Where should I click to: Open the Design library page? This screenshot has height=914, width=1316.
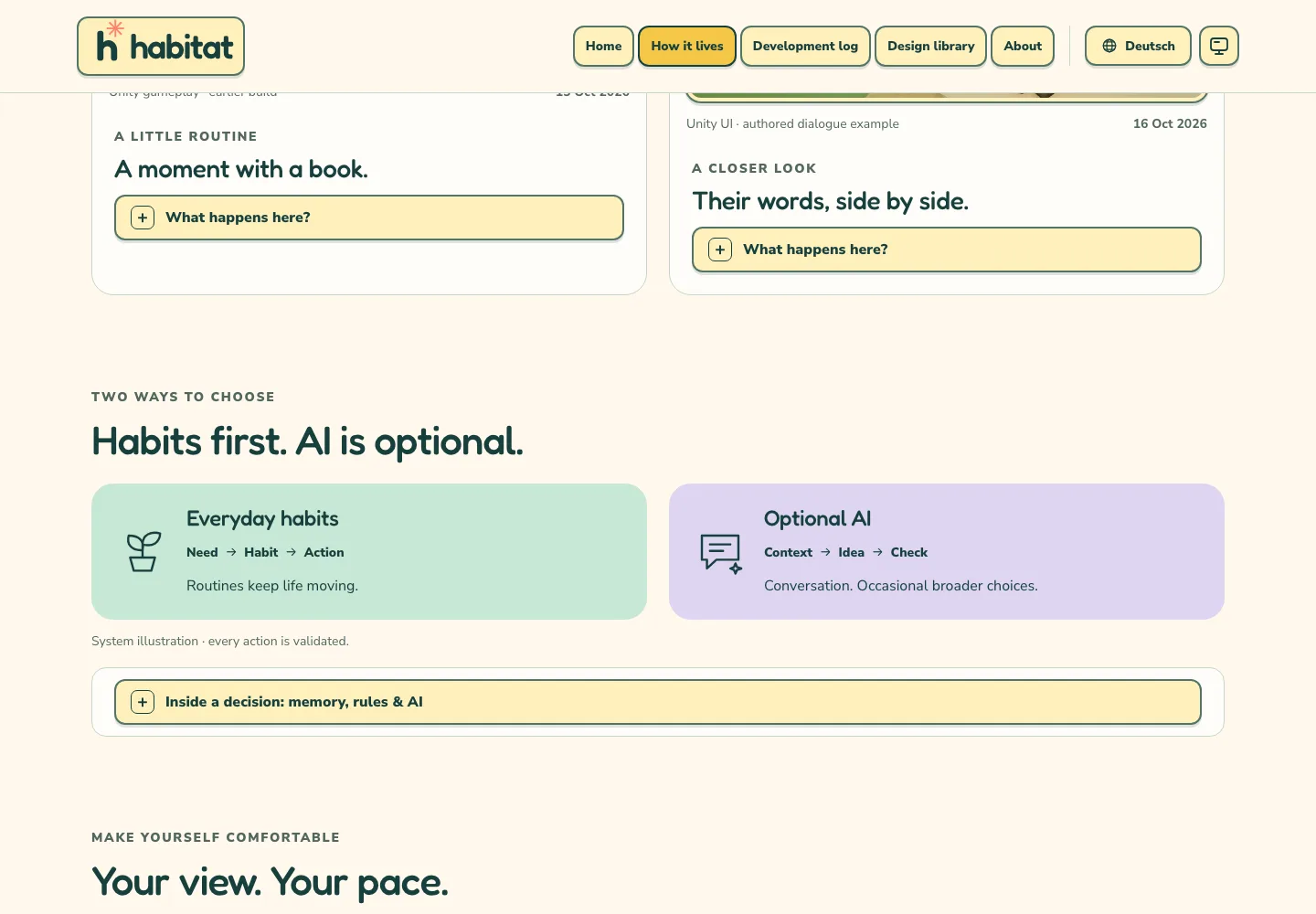930,46
